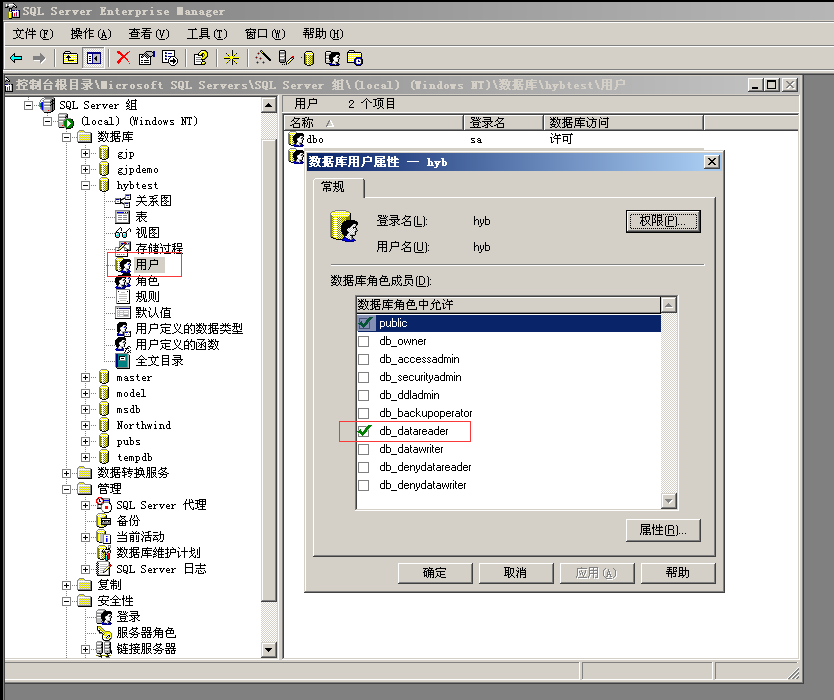Enable the db_backupoperator checkbox
The height and width of the screenshot is (700, 834).
(364, 413)
